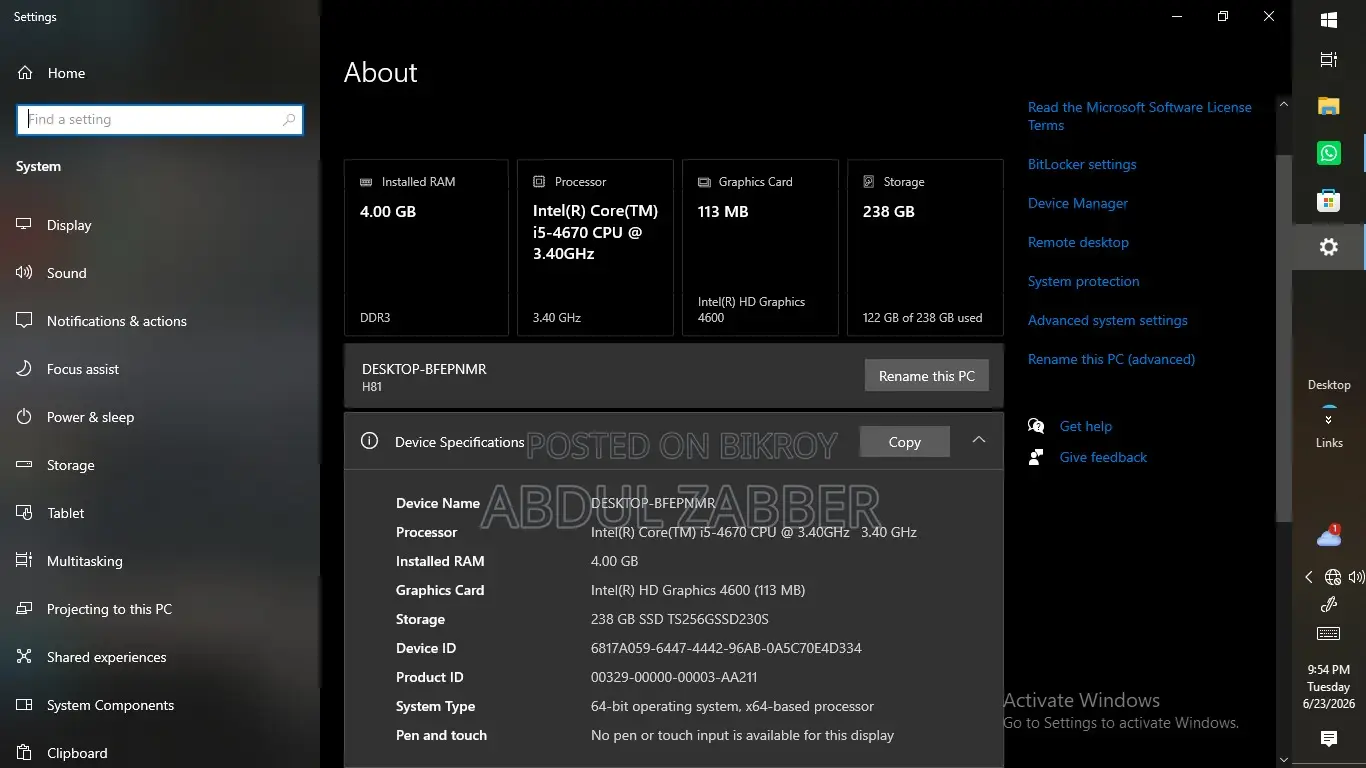Image resolution: width=1366 pixels, height=768 pixels.
Task: Click the Give feedback person icon
Action: (1036, 457)
